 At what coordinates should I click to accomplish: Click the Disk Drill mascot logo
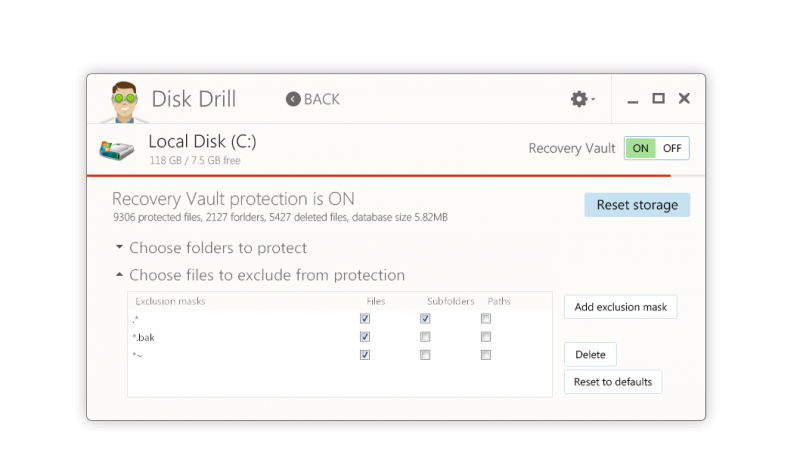coord(124,102)
